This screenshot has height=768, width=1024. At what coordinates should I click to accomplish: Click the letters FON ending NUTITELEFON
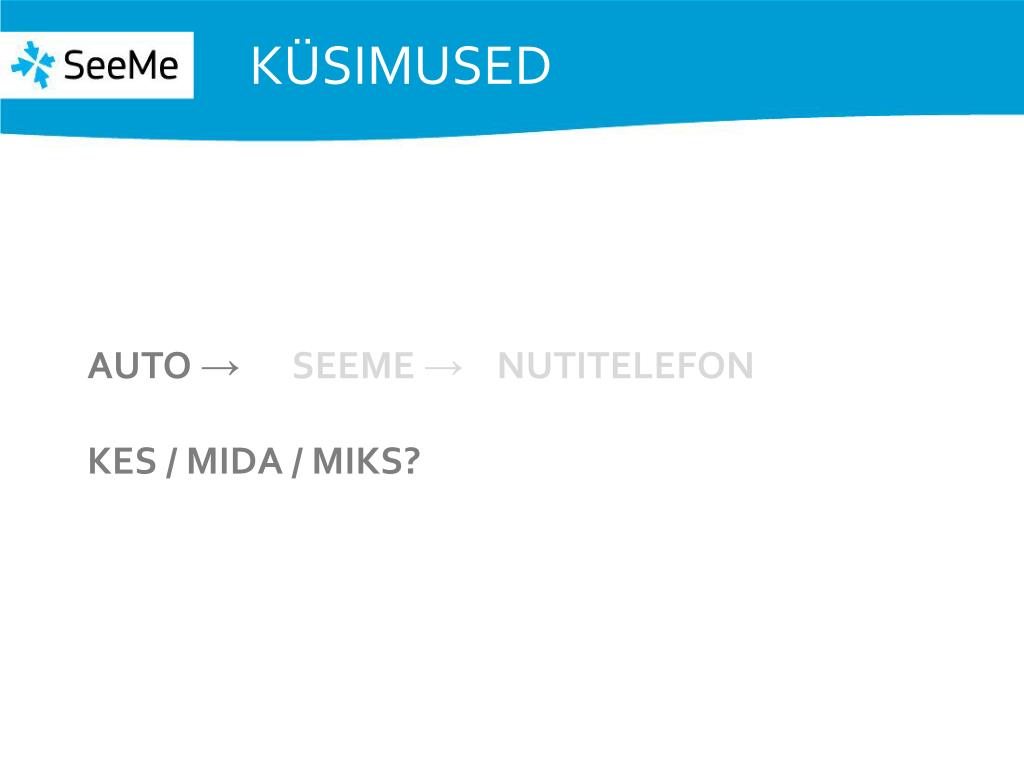click(x=715, y=366)
